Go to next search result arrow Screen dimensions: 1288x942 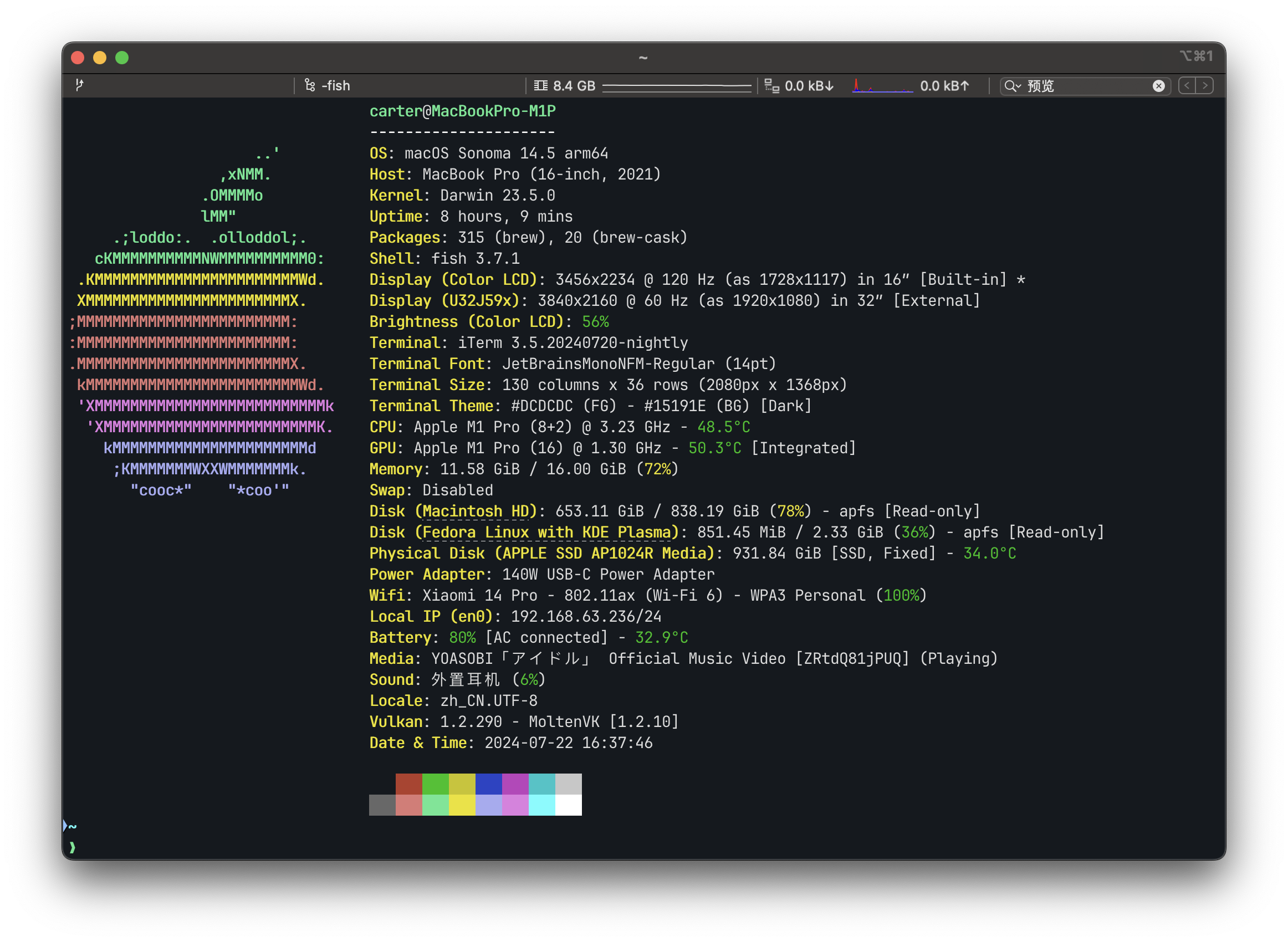[1204, 85]
